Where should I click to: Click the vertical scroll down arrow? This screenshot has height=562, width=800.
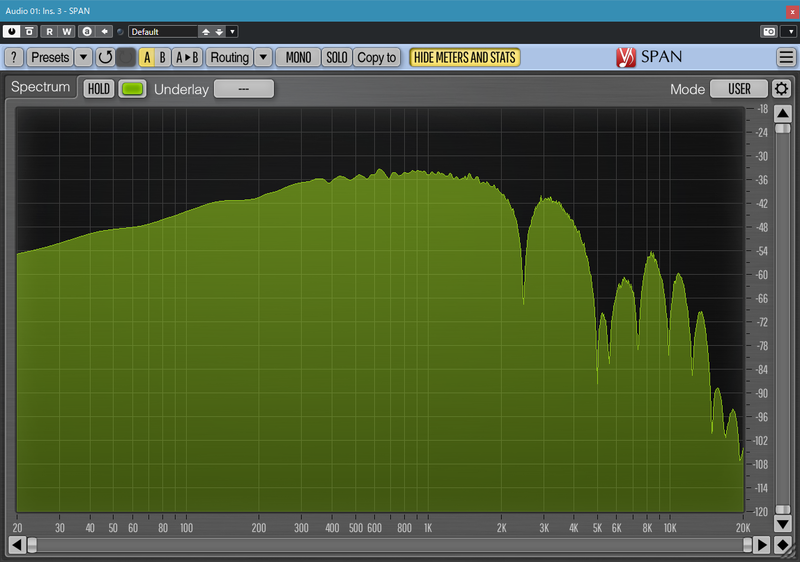click(783, 524)
